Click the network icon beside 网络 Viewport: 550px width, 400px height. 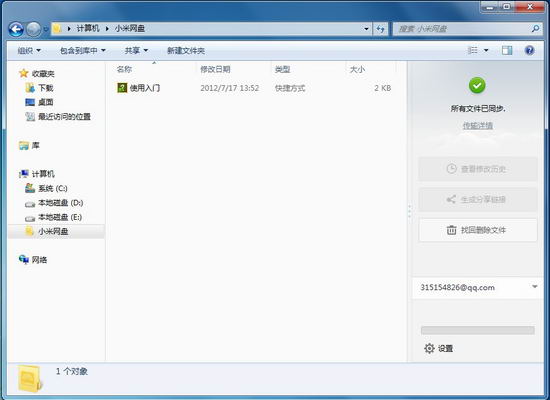coord(24,259)
